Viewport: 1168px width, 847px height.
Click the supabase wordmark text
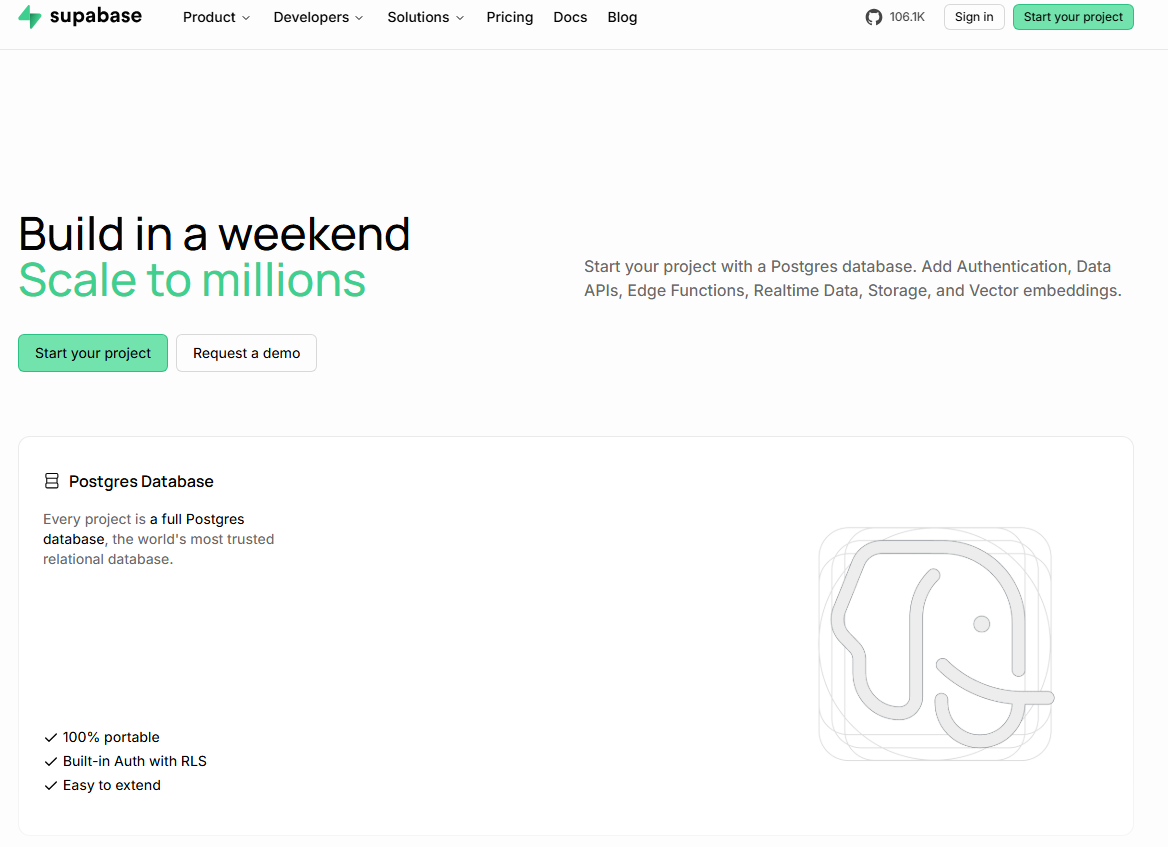(x=95, y=16)
